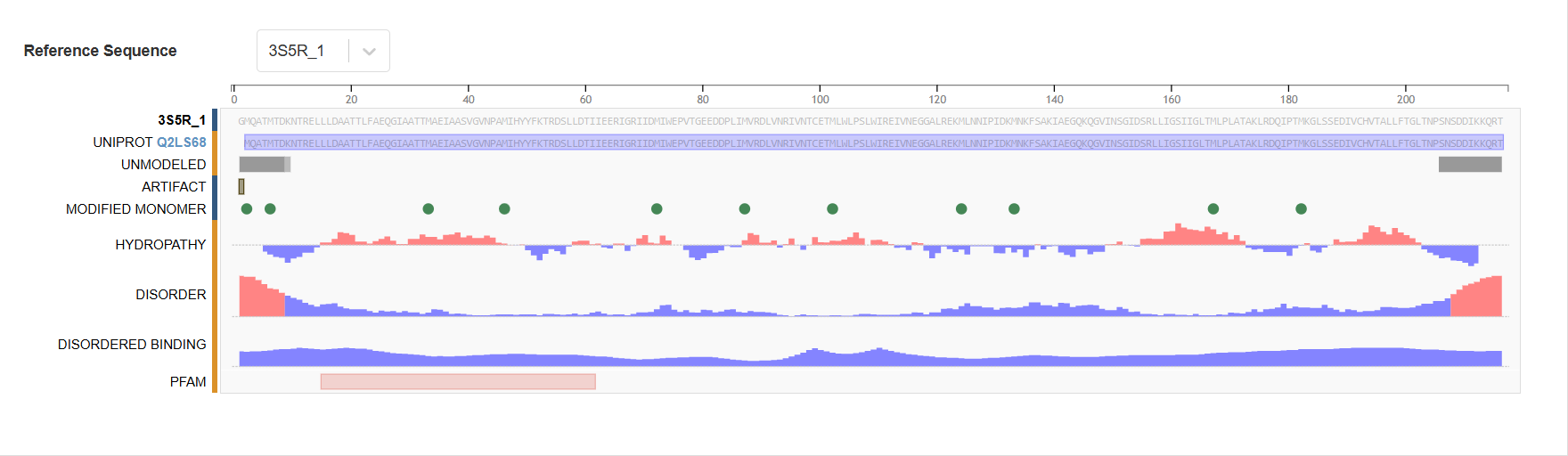Select the 3S5R_1 reference sequence combo box
This screenshot has height=456, width=1568.
(303, 52)
